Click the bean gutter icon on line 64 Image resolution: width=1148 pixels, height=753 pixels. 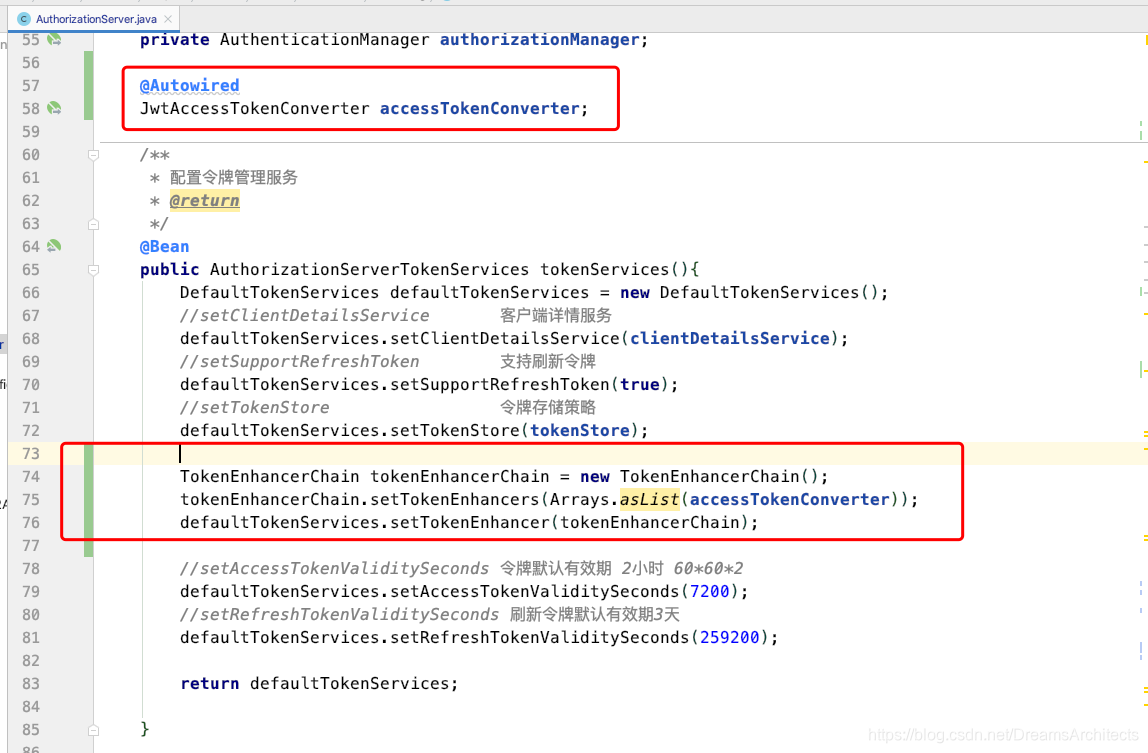point(54,246)
